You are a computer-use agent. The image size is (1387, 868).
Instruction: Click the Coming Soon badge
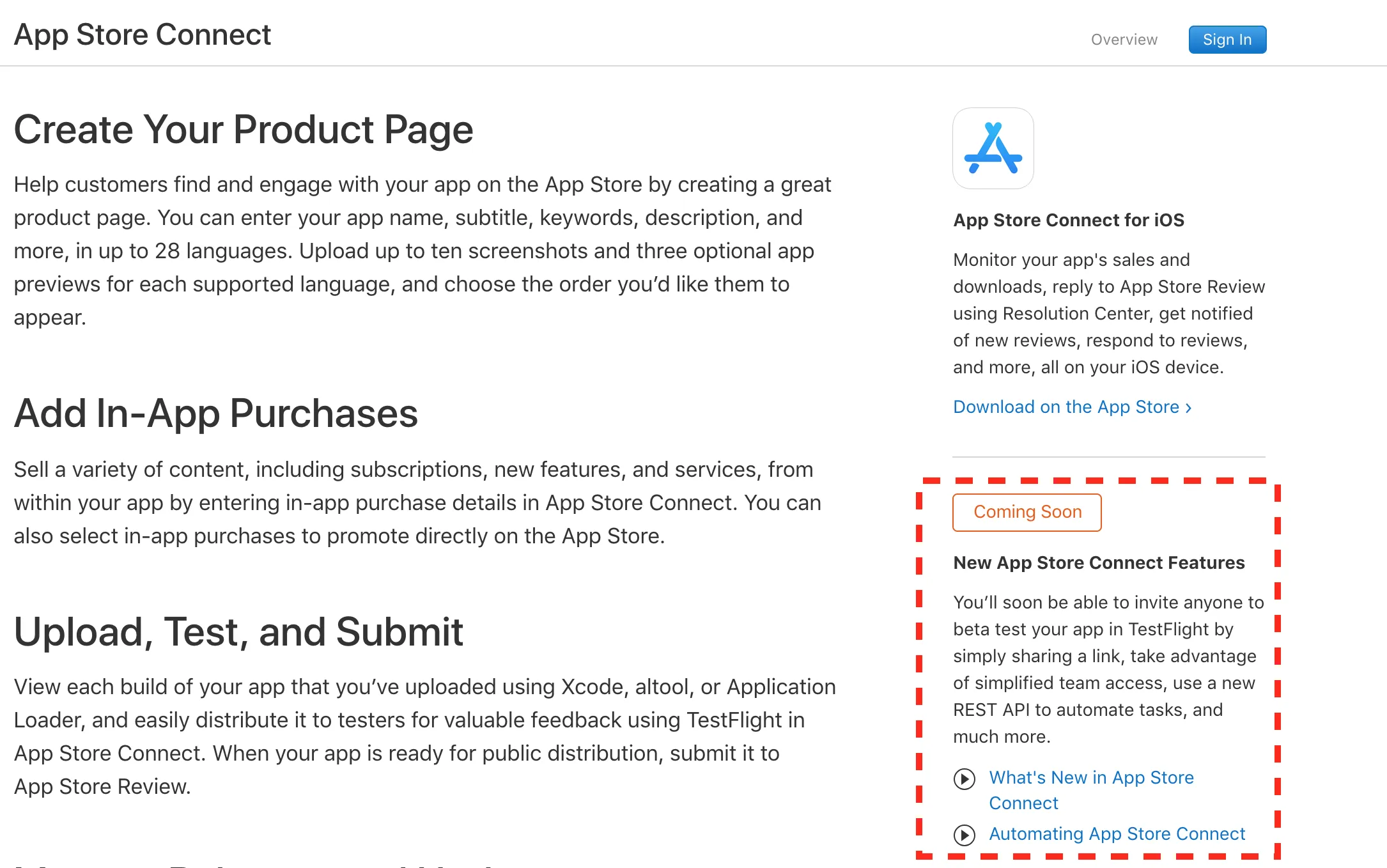coord(1027,512)
